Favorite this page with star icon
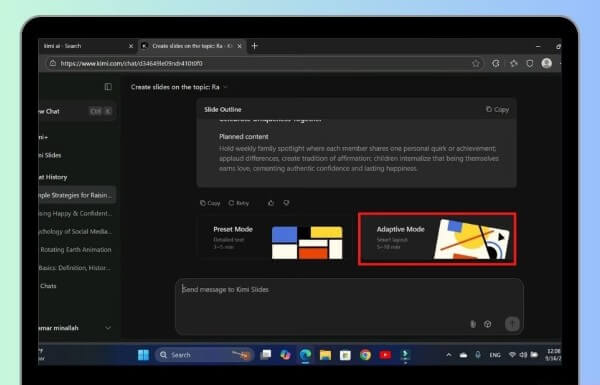This screenshot has width=600, height=385. coord(476,63)
